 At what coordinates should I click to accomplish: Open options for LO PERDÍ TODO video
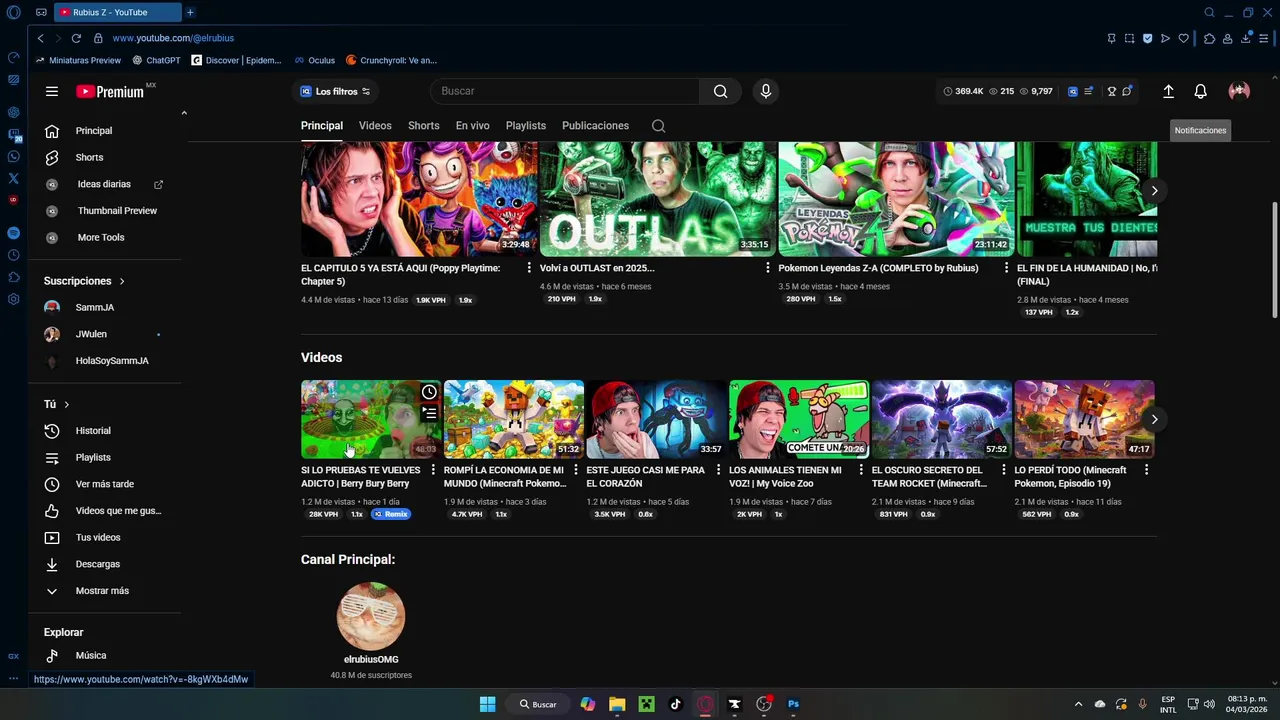click(1146, 470)
